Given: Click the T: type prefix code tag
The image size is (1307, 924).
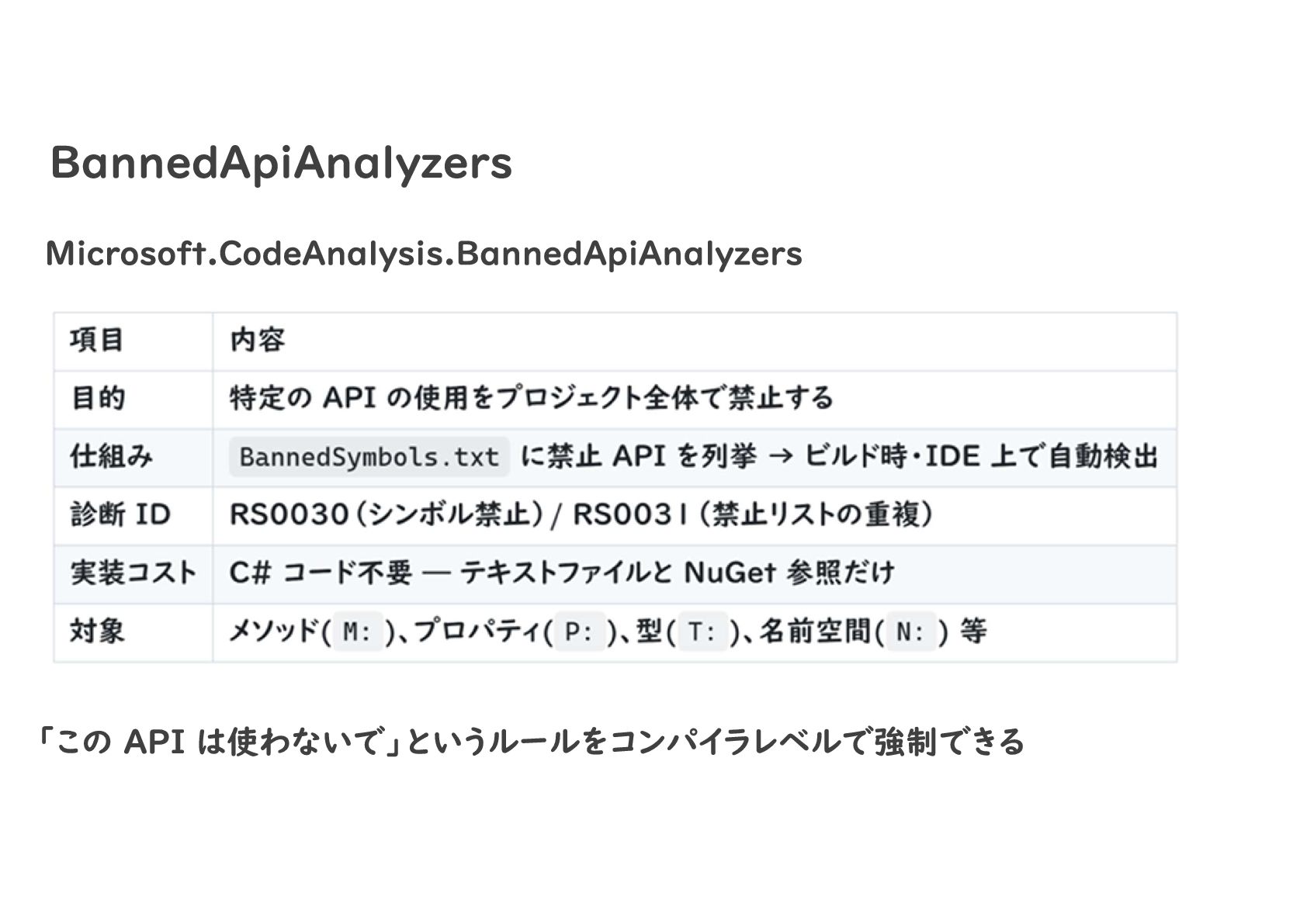Looking at the screenshot, I should point(703,632).
